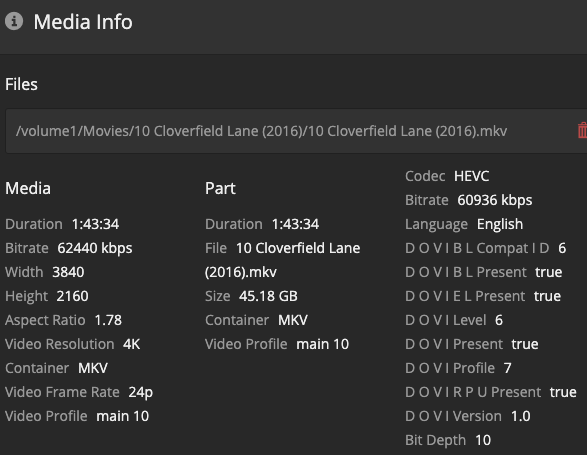The width and height of the screenshot is (587, 455).
Task: Click the Video Frame Rate value 24p
Action: point(140,392)
